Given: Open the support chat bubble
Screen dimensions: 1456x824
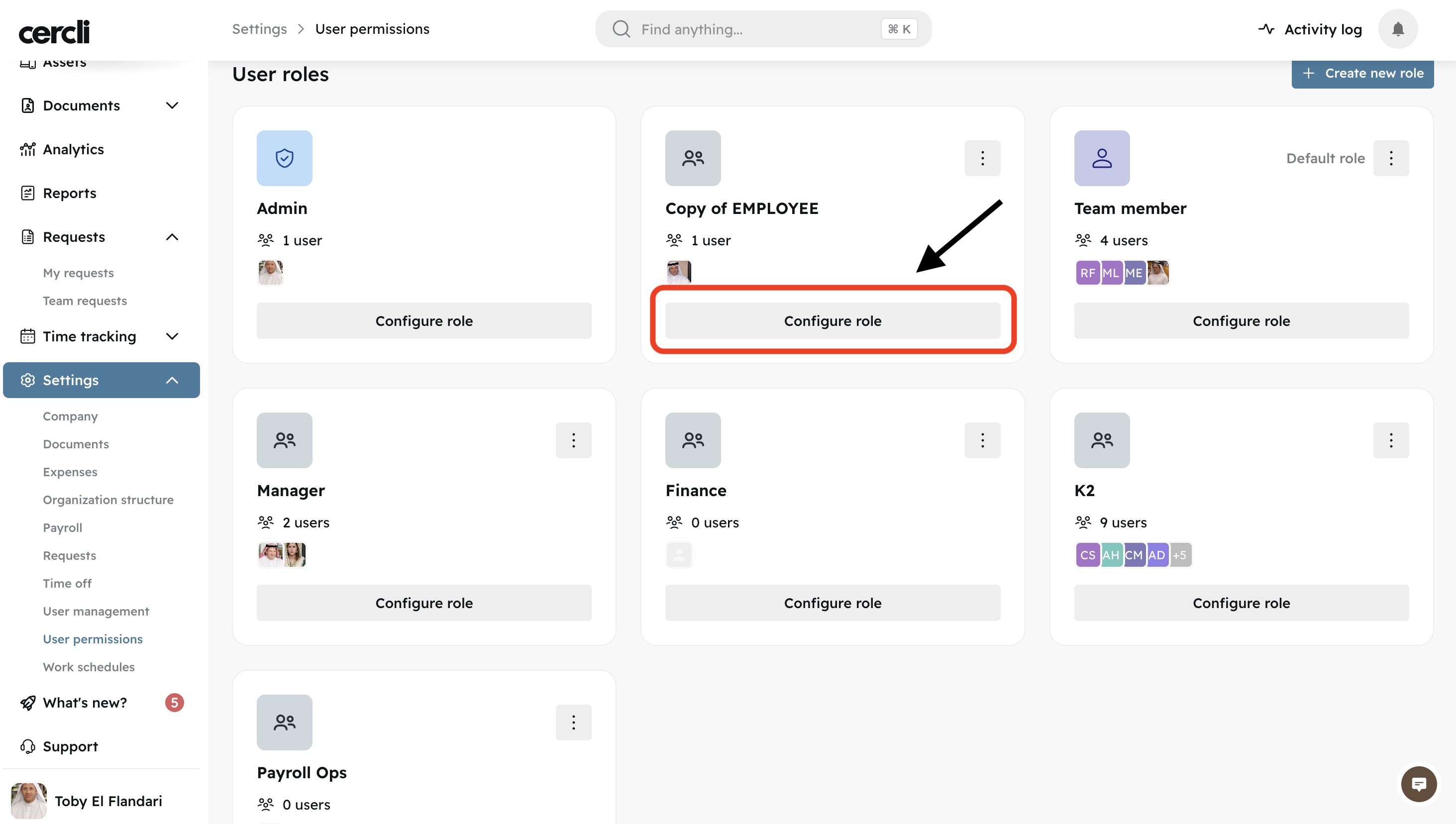Looking at the screenshot, I should [x=1418, y=784].
